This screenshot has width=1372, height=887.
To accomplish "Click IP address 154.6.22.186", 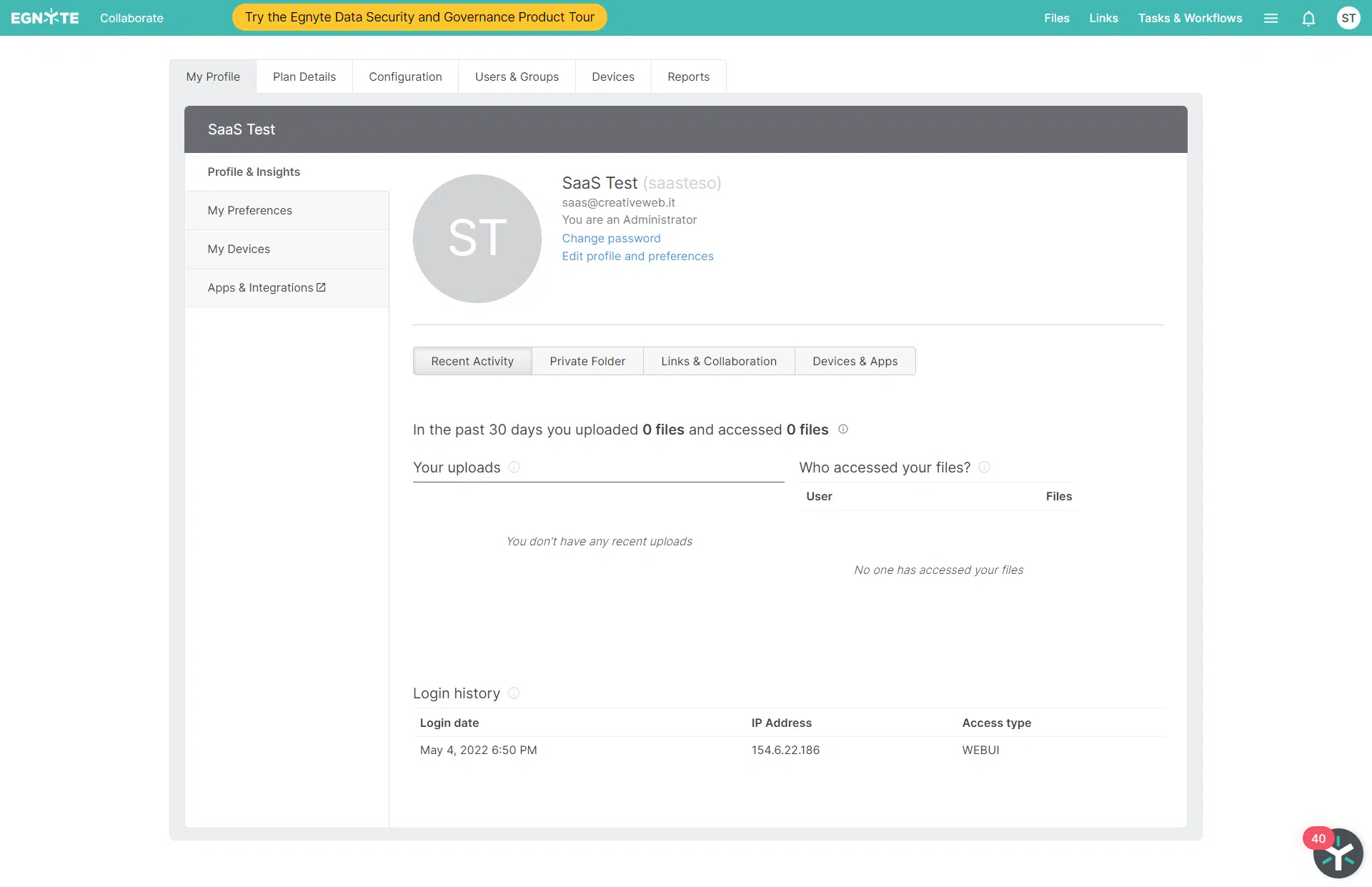I will pos(785,750).
